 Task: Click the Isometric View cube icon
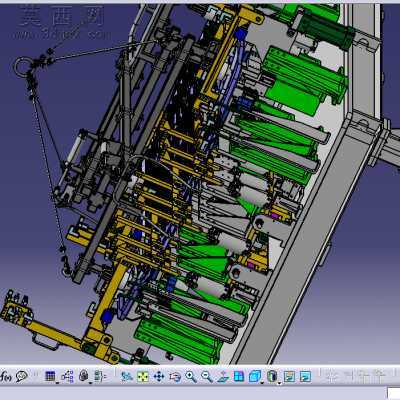(x=255, y=376)
